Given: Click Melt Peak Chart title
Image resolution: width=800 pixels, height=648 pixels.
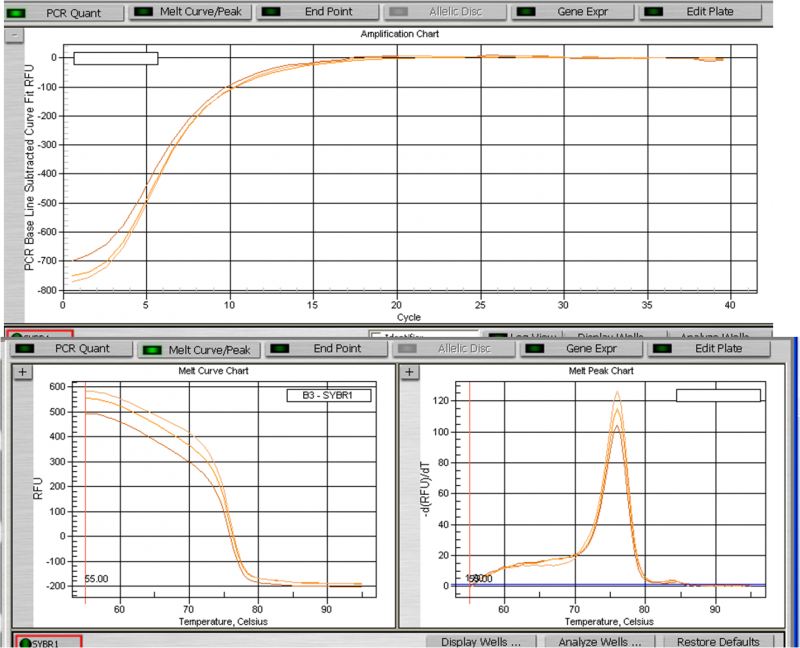Looking at the screenshot, I should click(x=601, y=371).
